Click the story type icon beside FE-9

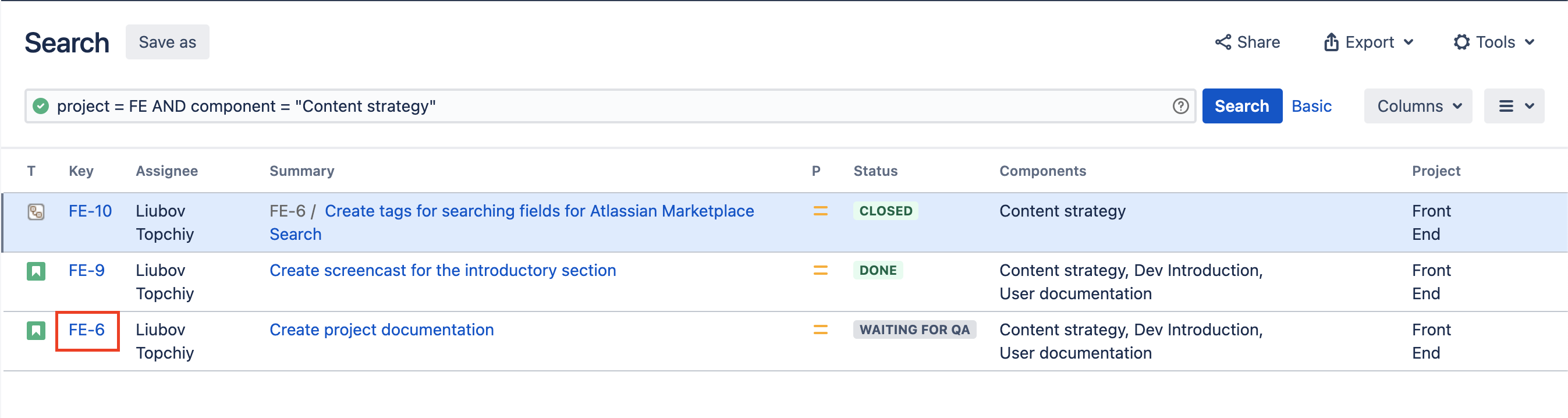click(x=36, y=270)
